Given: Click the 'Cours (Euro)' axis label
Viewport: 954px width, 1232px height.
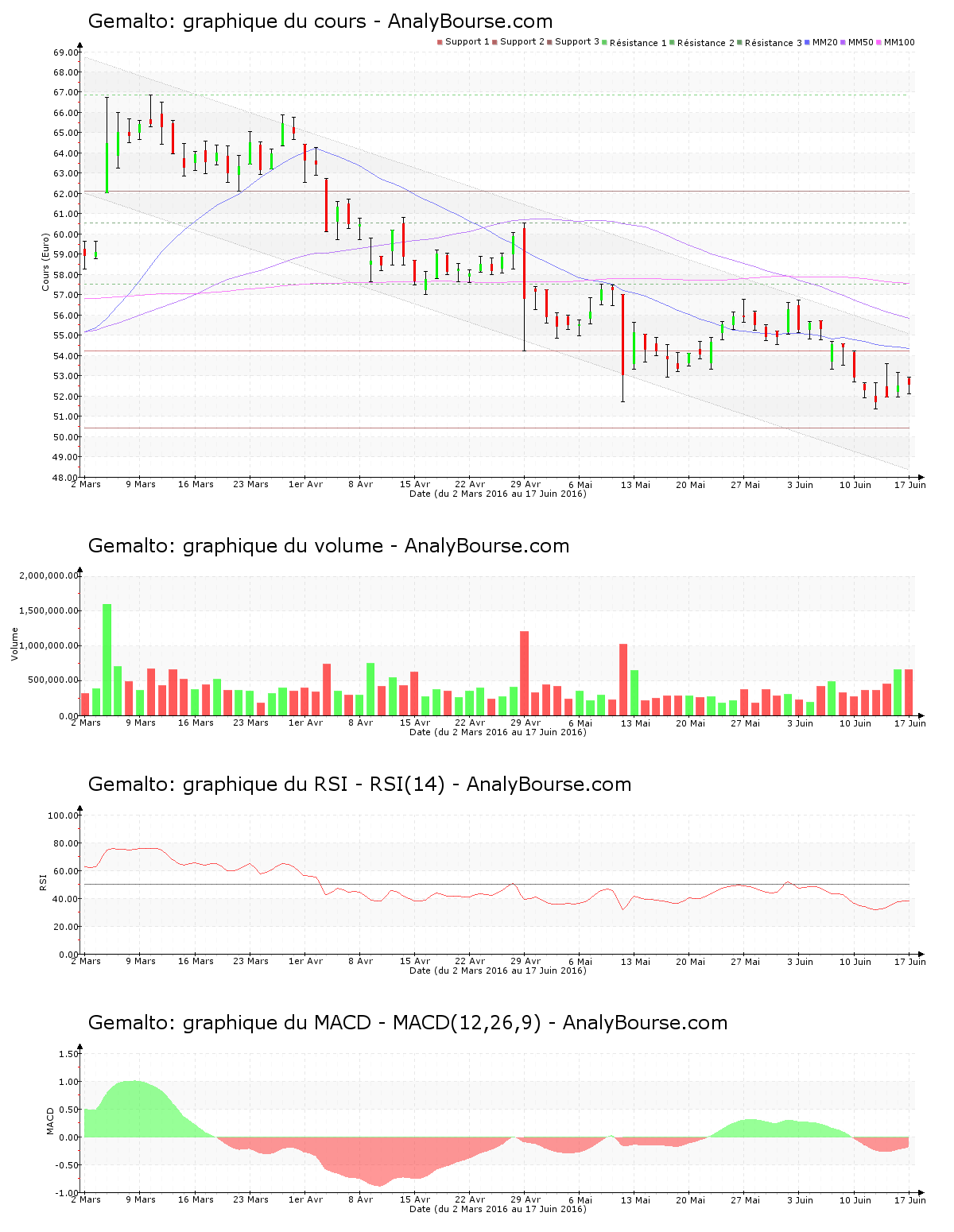Looking at the screenshot, I should (46, 262).
